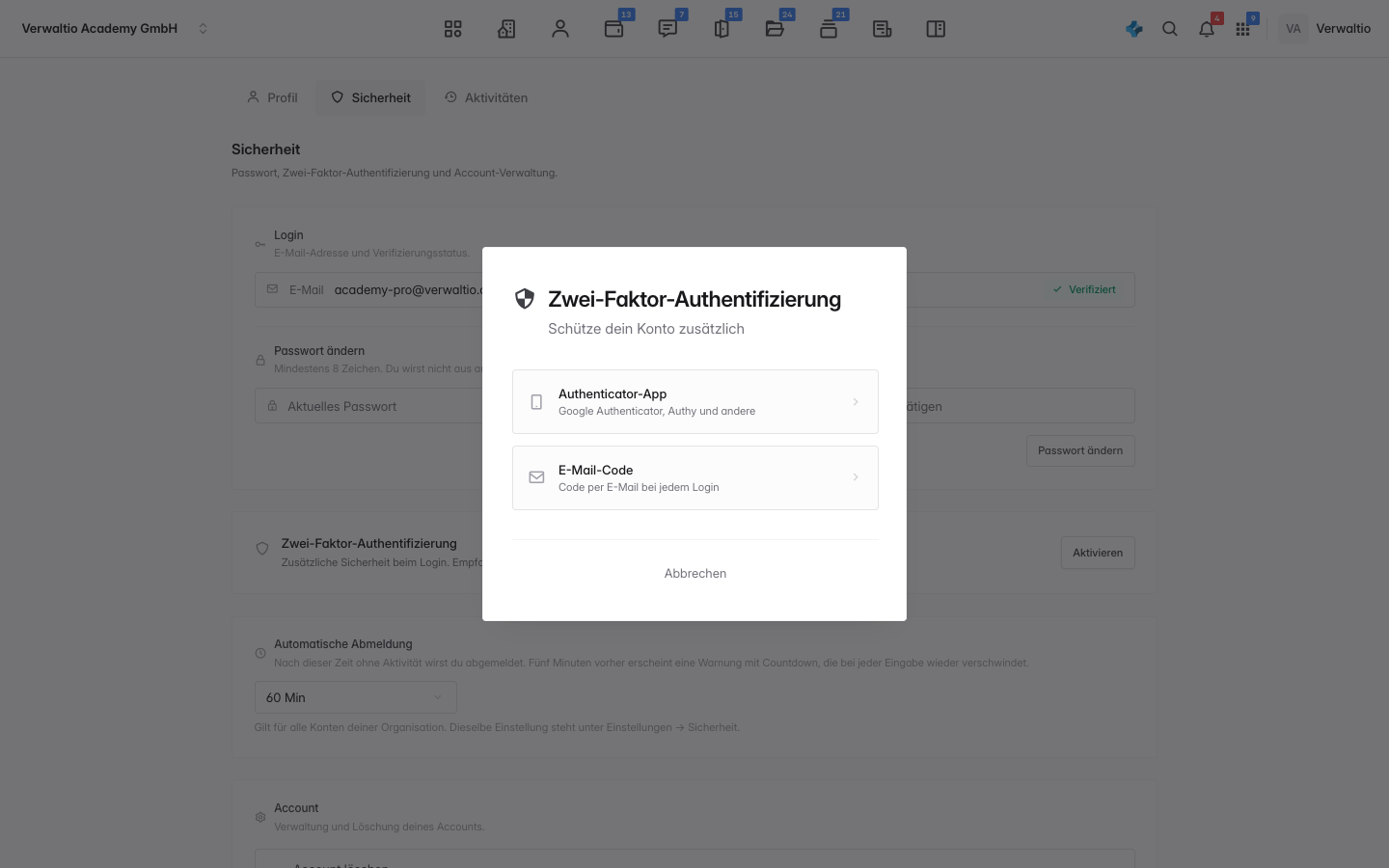The image size is (1389, 868).
Task: Open the chat icon with badge 7
Action: 667,29
